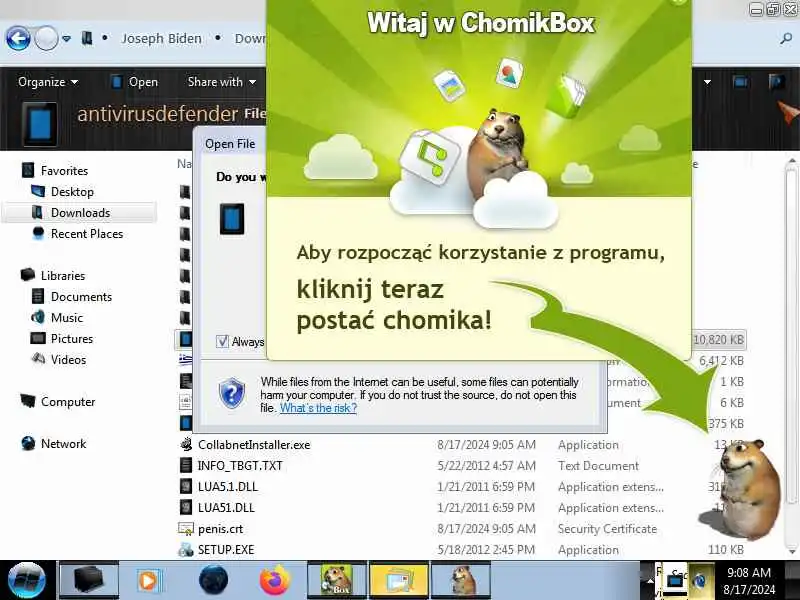Switch to ChomikBox taskbar button
The image size is (800, 600).
[x=336, y=581]
